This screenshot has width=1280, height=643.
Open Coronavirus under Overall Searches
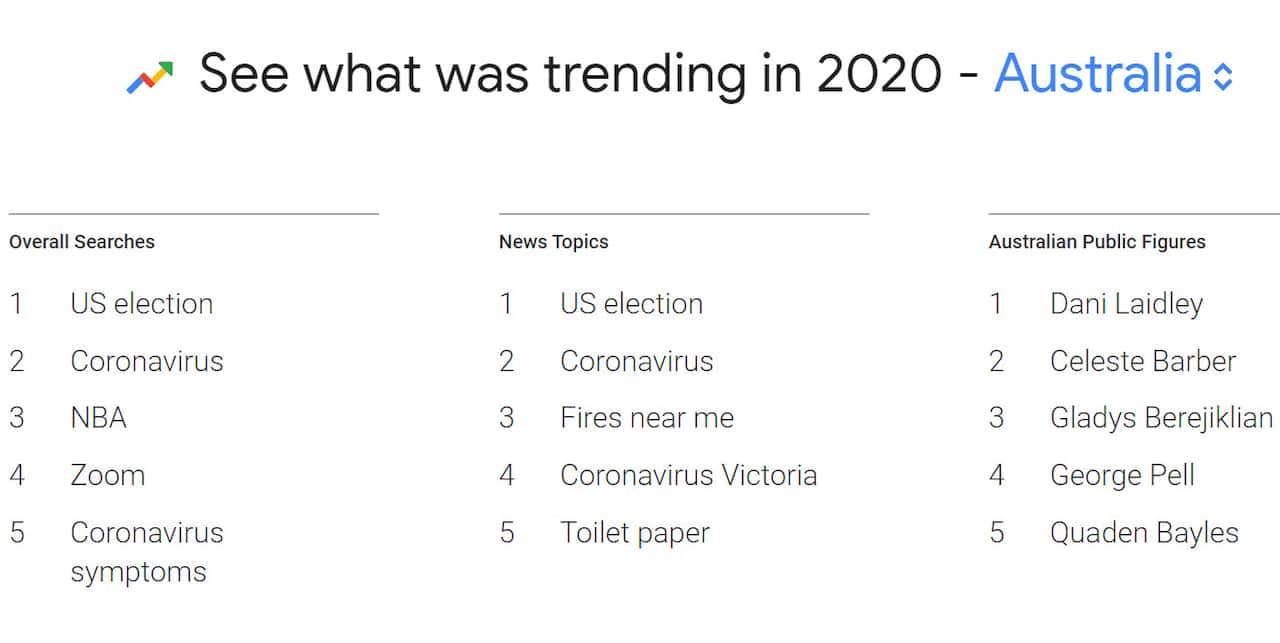click(x=146, y=362)
